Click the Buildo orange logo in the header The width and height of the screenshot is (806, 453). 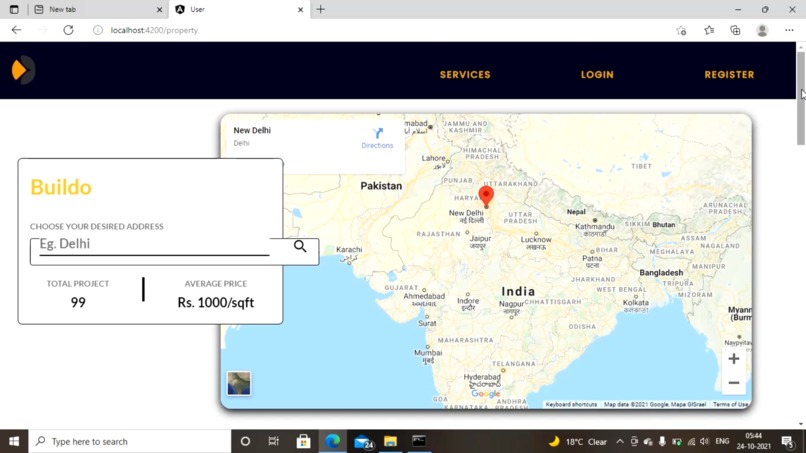(23, 70)
